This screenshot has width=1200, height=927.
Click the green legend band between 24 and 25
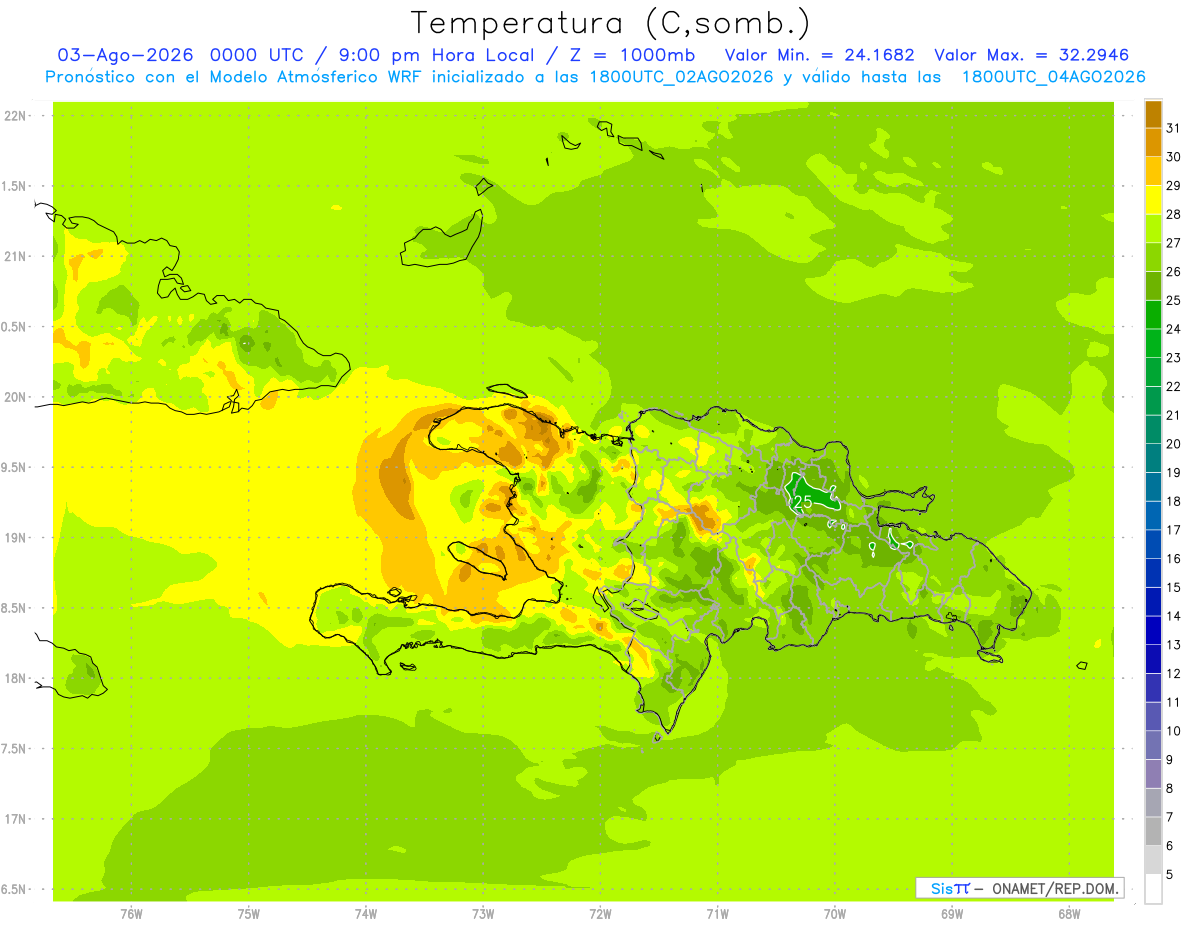coord(1153,314)
